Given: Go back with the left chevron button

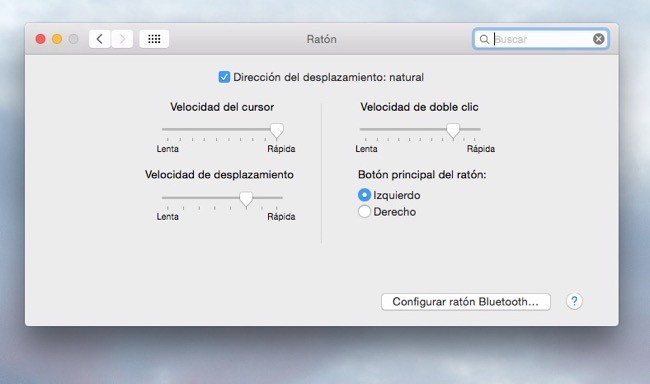Looking at the screenshot, I should [99, 39].
